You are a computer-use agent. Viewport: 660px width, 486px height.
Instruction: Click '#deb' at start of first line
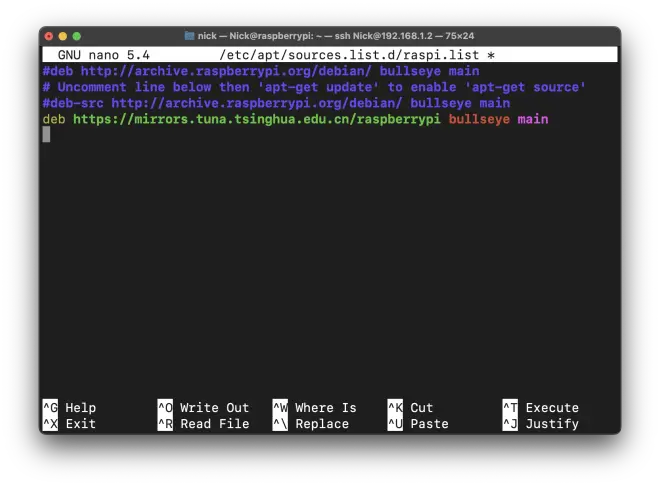(58, 71)
